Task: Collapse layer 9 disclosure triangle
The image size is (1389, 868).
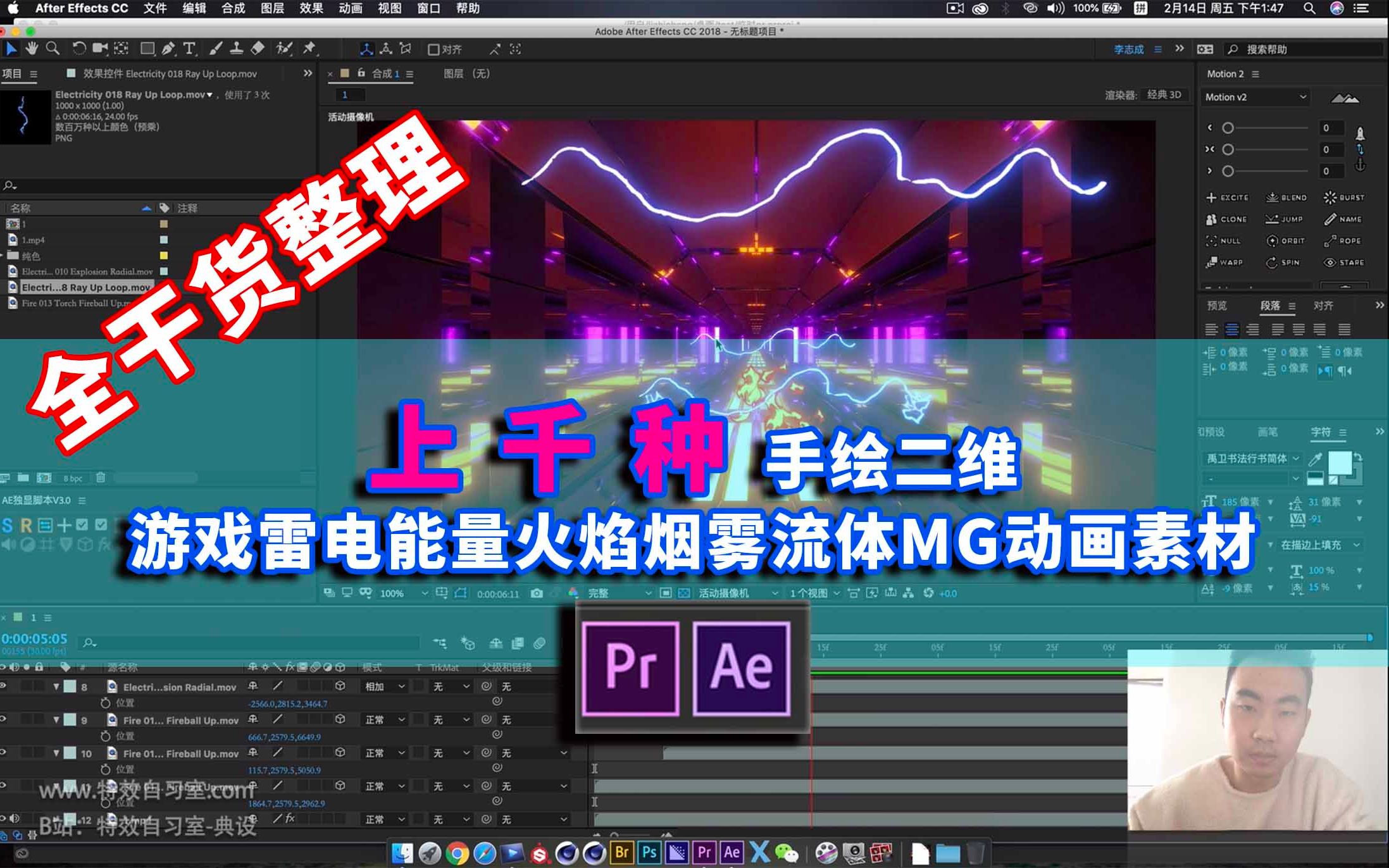Action: pos(56,719)
